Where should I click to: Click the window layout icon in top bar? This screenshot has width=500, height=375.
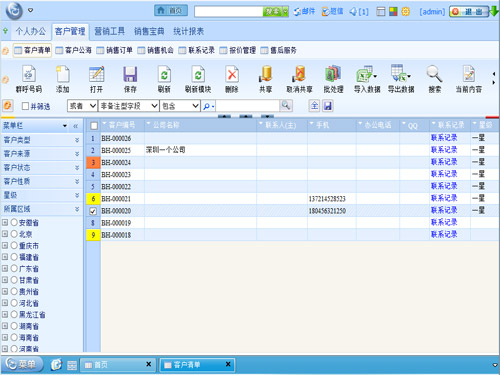[x=381, y=12]
